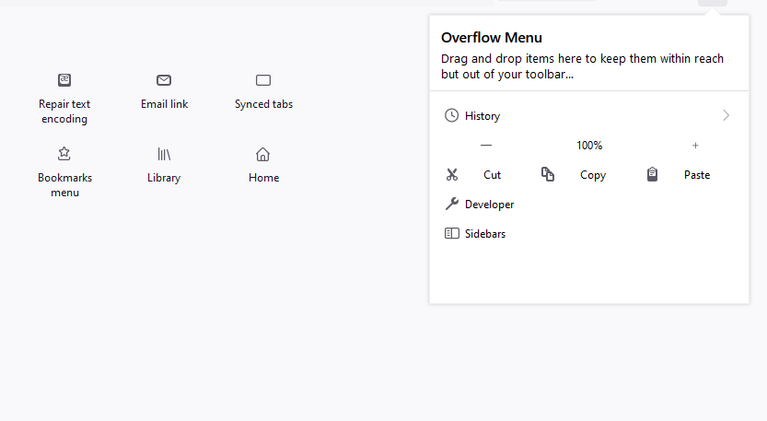Click the Sidebars panel icon
This screenshot has height=421, width=767.
point(452,233)
